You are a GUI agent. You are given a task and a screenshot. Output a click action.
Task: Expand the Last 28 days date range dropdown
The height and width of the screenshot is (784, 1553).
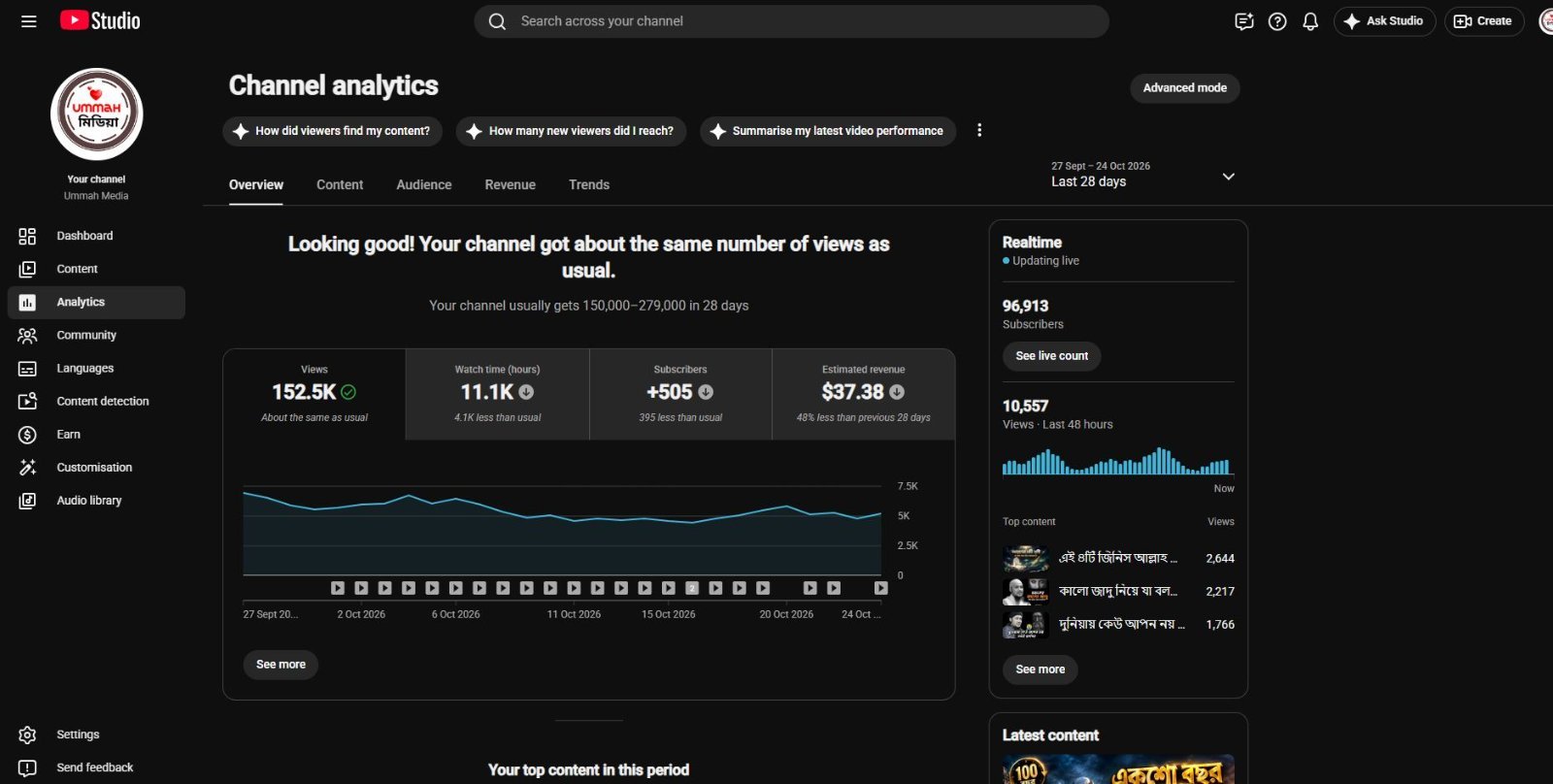tap(1142, 176)
